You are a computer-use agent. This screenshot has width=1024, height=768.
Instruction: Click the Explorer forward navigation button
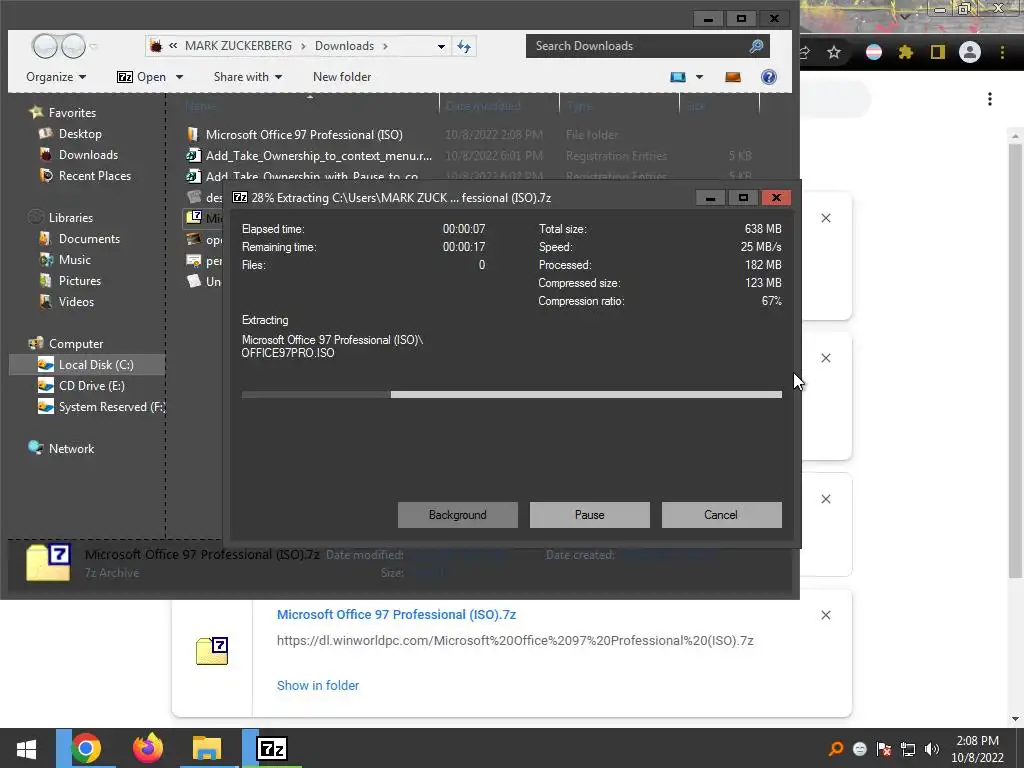(x=73, y=46)
